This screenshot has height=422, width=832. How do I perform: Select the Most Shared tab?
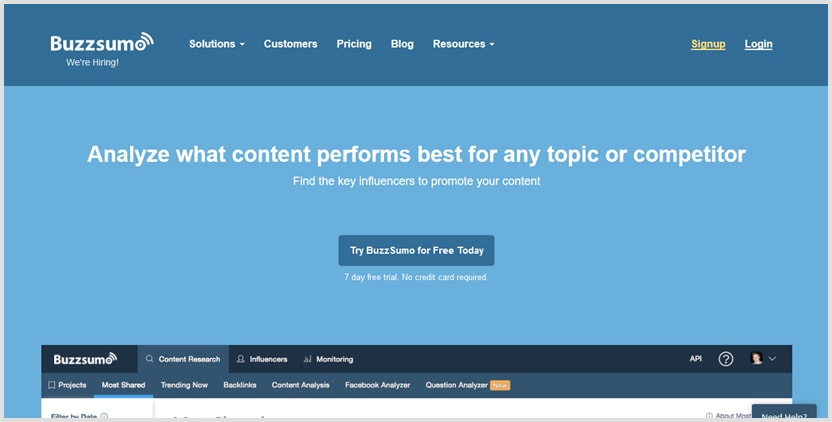click(124, 385)
